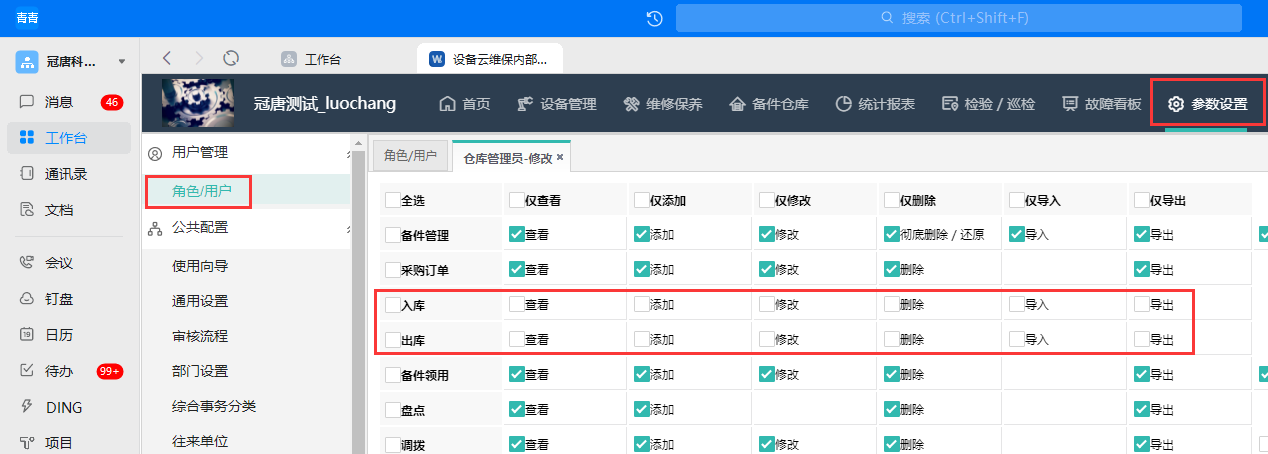Close the 仓库管理员-修改 tab
The height and width of the screenshot is (454, 1268).
[x=560, y=157]
